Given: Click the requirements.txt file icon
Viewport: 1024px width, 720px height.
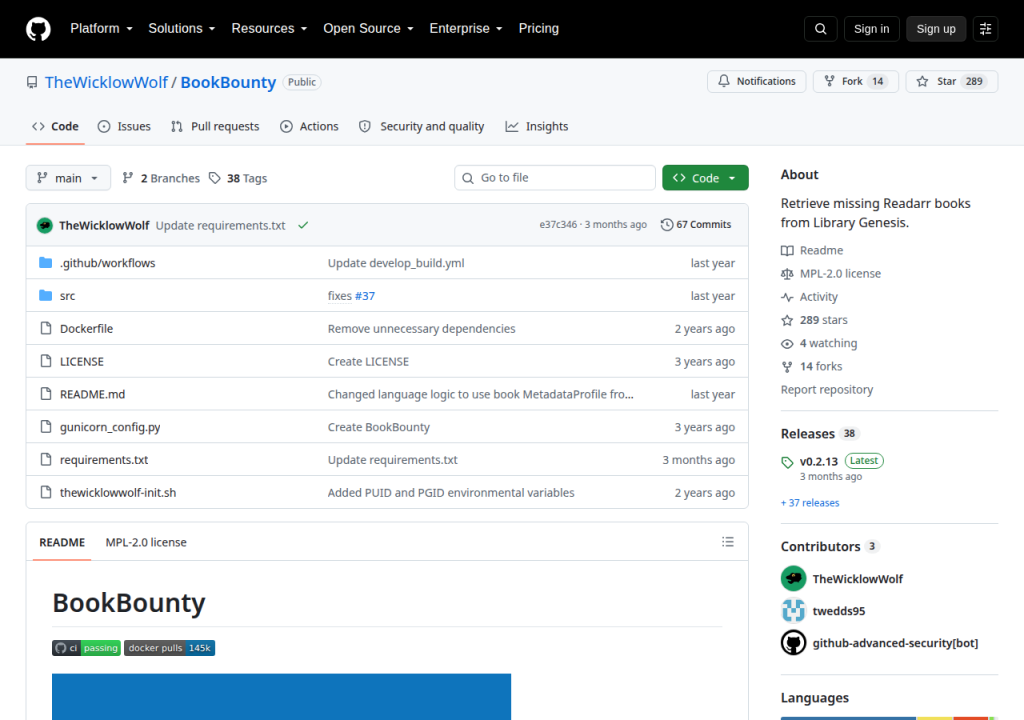Looking at the screenshot, I should [x=46, y=459].
